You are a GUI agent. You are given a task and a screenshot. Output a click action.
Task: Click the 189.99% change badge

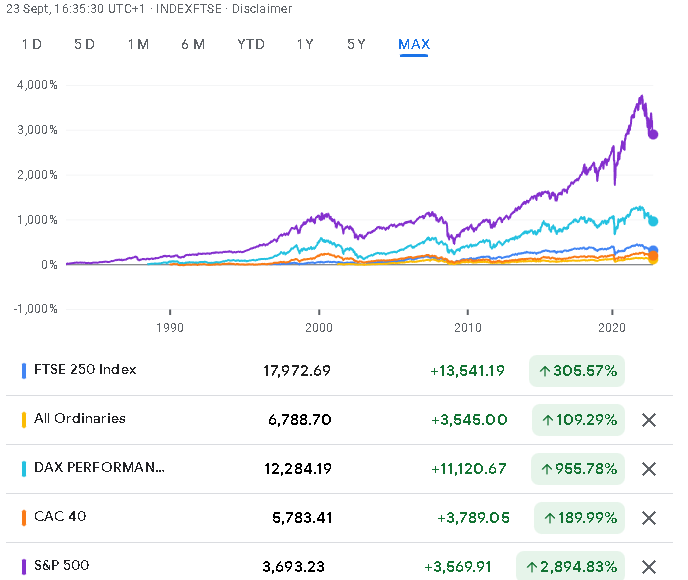tap(579, 518)
